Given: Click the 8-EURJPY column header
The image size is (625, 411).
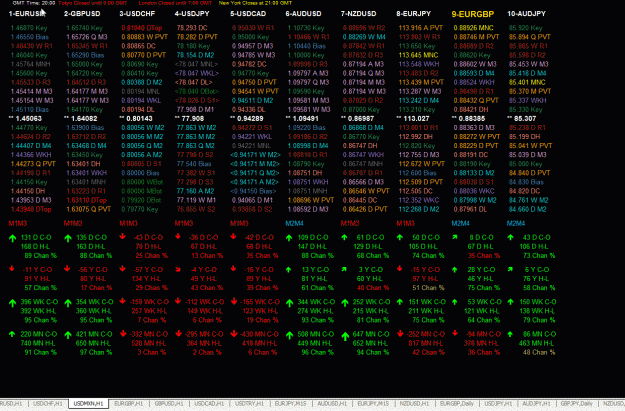Looking at the screenshot, I should [414, 14].
